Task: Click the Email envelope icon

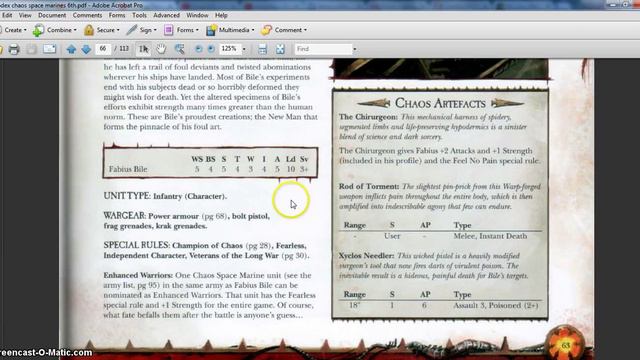Action: 49,49
